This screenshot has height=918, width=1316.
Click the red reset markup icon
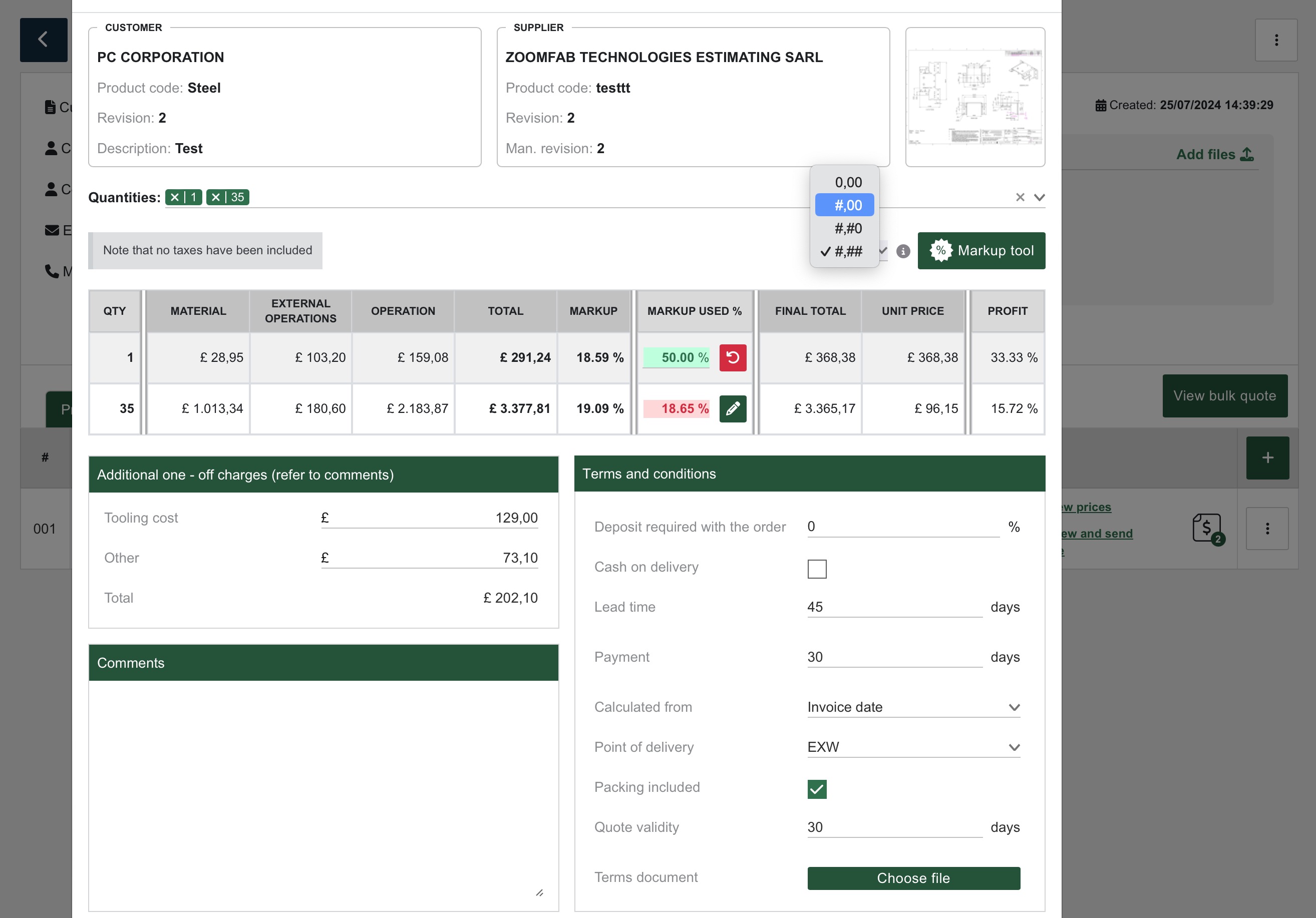pos(733,357)
